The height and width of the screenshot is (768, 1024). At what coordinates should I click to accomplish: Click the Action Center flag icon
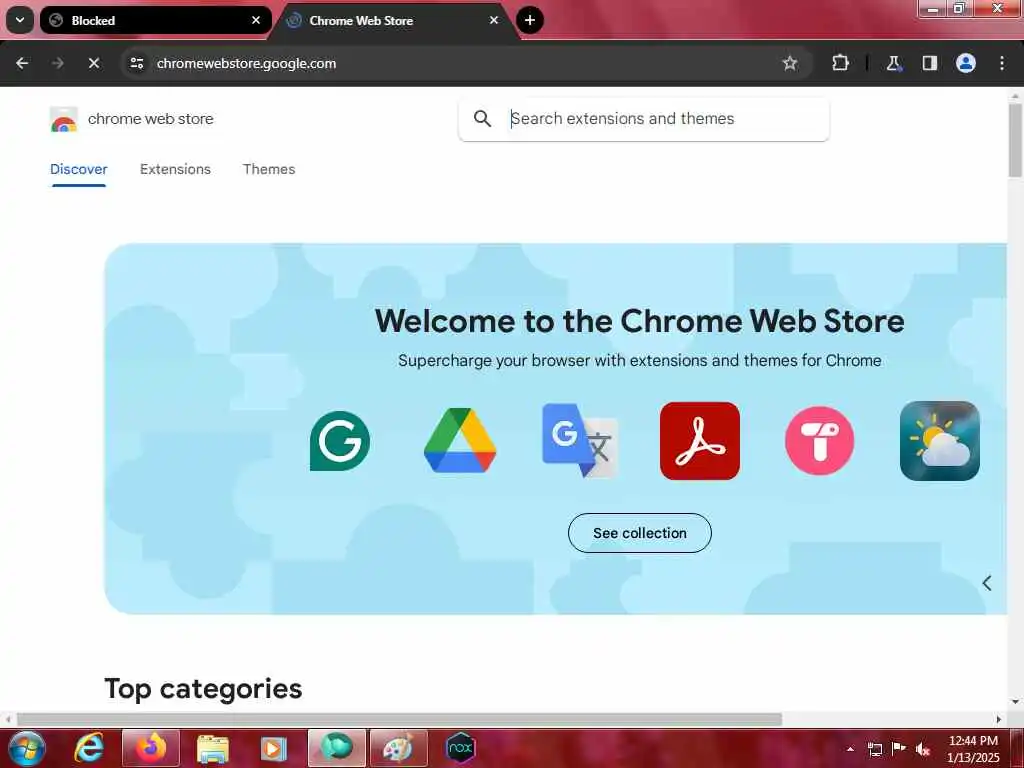[899, 749]
